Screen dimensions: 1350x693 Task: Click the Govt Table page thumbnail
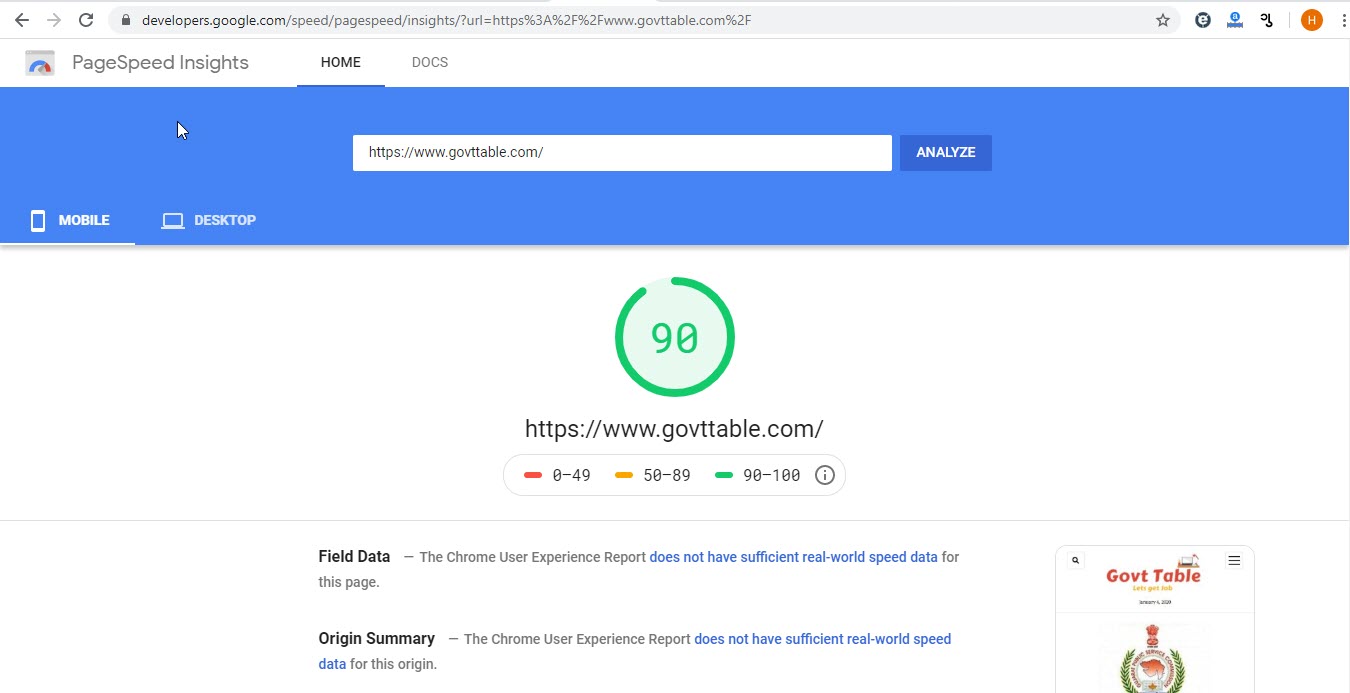(x=1154, y=620)
